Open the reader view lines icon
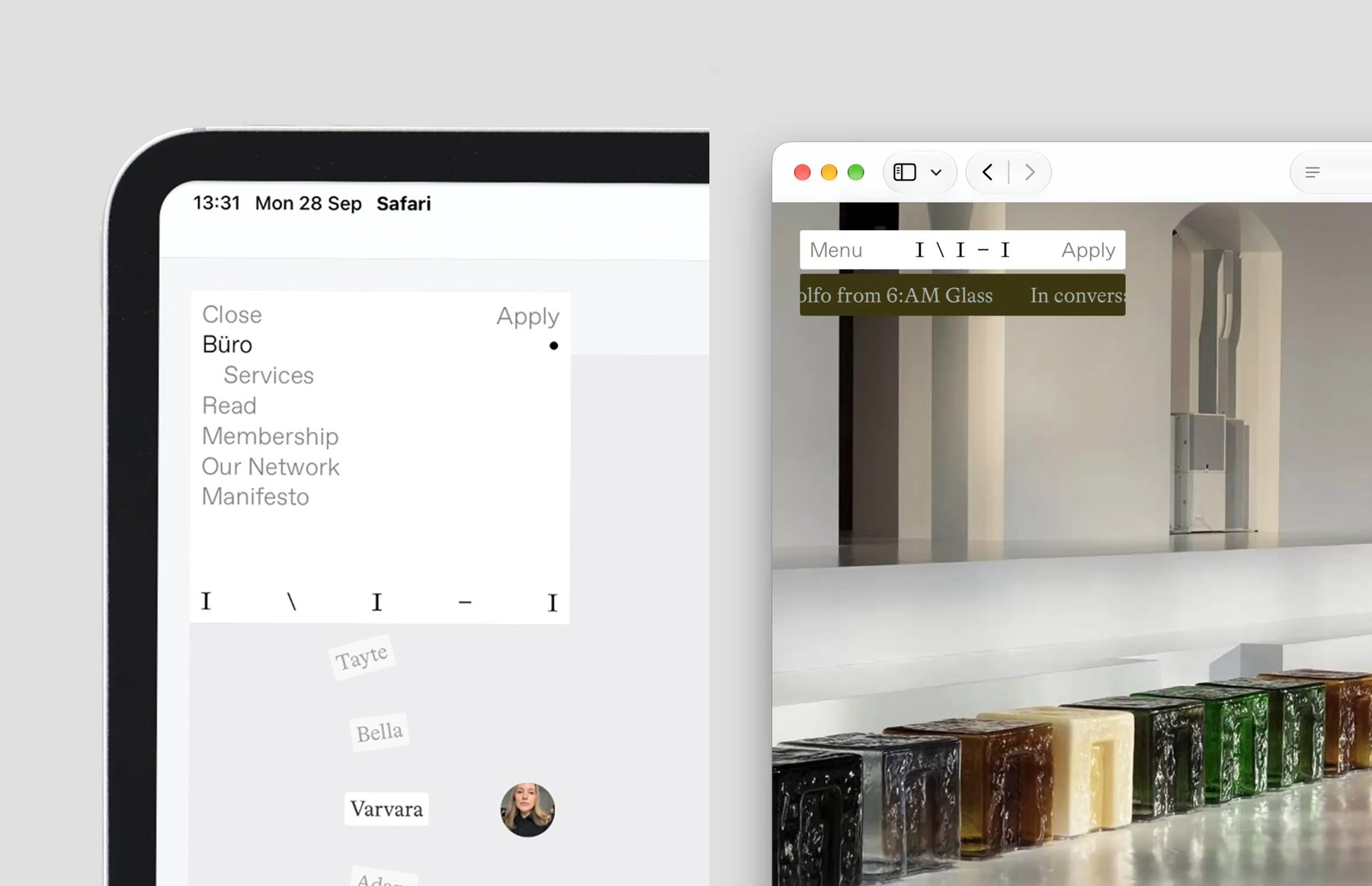 click(x=1313, y=173)
